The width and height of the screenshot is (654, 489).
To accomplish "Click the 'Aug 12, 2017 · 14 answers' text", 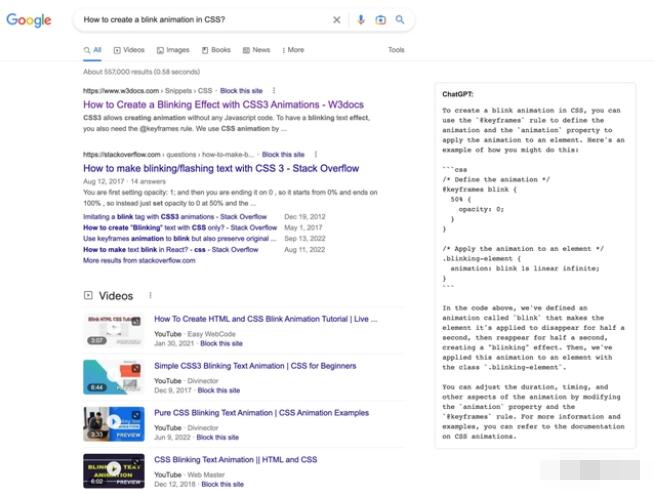I will tap(124, 181).
